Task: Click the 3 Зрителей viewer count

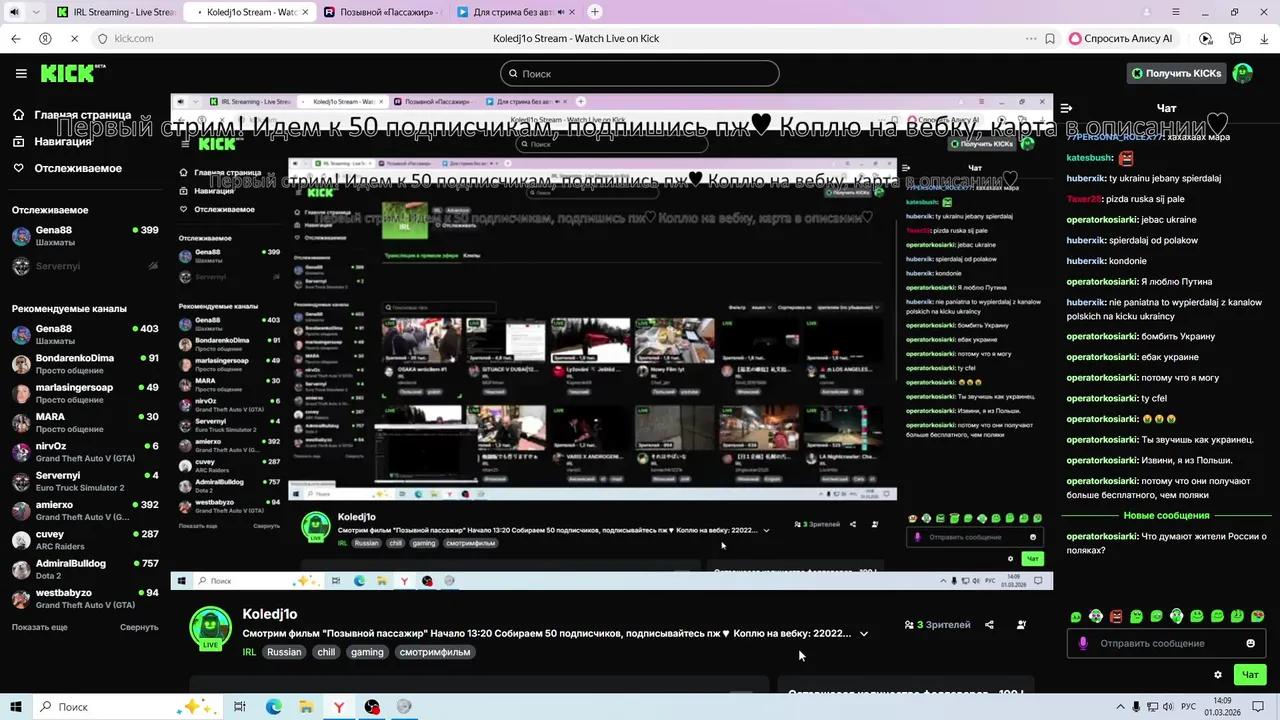Action: pyautogui.click(x=937, y=625)
